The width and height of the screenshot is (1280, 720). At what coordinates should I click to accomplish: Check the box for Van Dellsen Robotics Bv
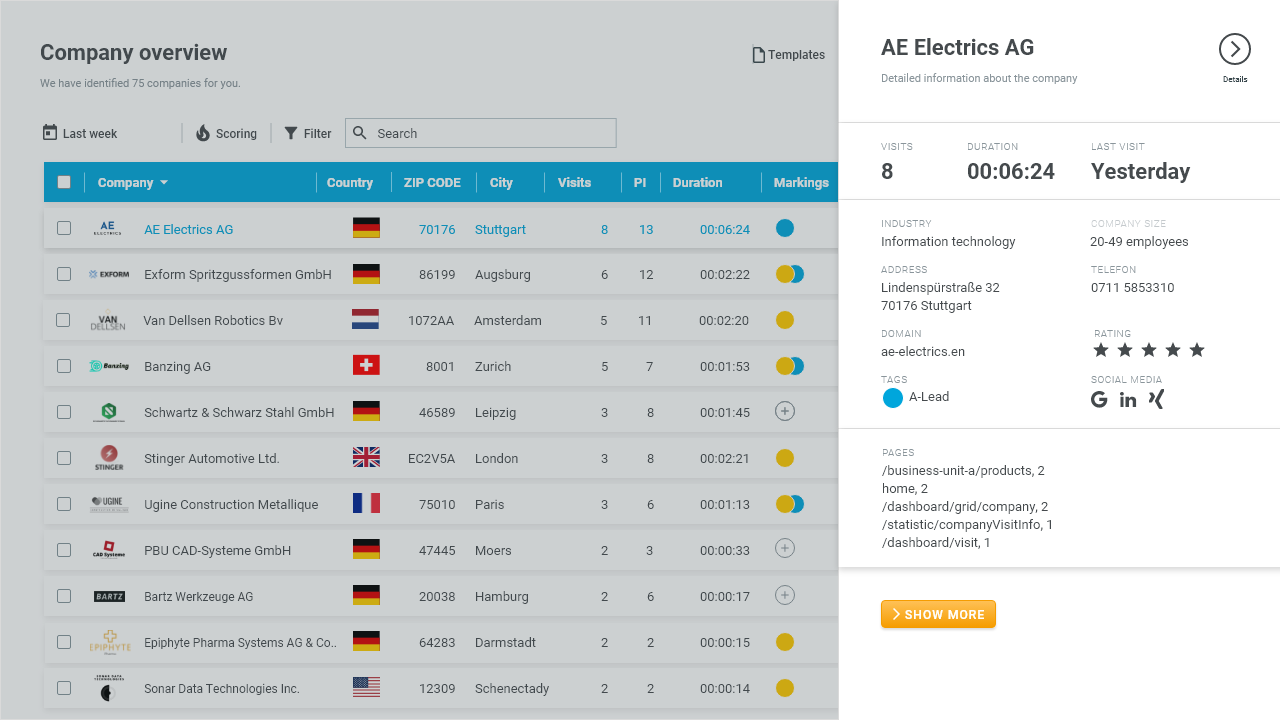pos(63,320)
